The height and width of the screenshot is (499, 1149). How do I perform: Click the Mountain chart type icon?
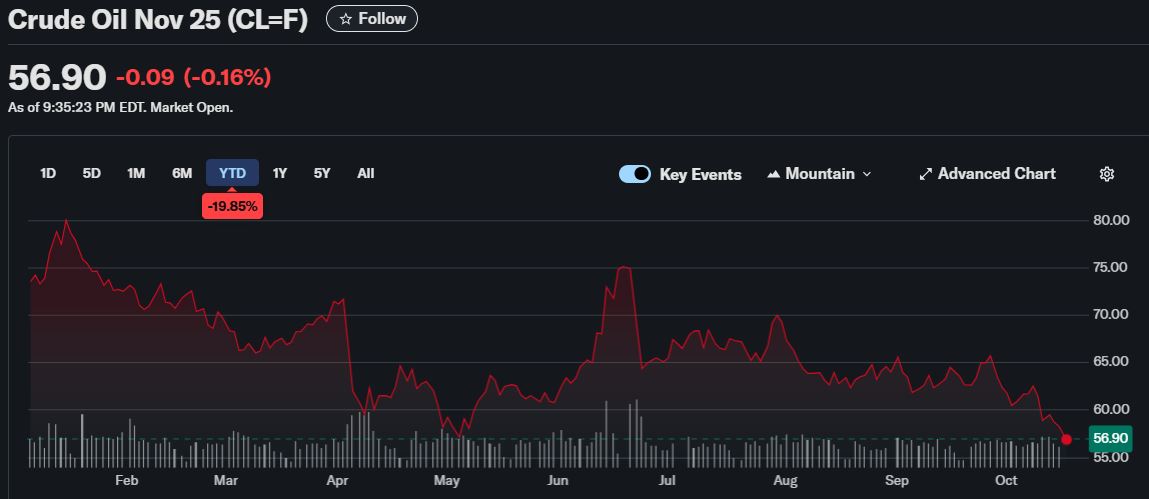[773, 174]
